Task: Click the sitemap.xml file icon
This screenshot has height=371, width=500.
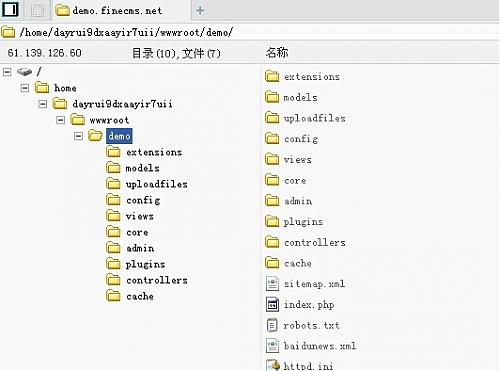Action: [x=272, y=284]
